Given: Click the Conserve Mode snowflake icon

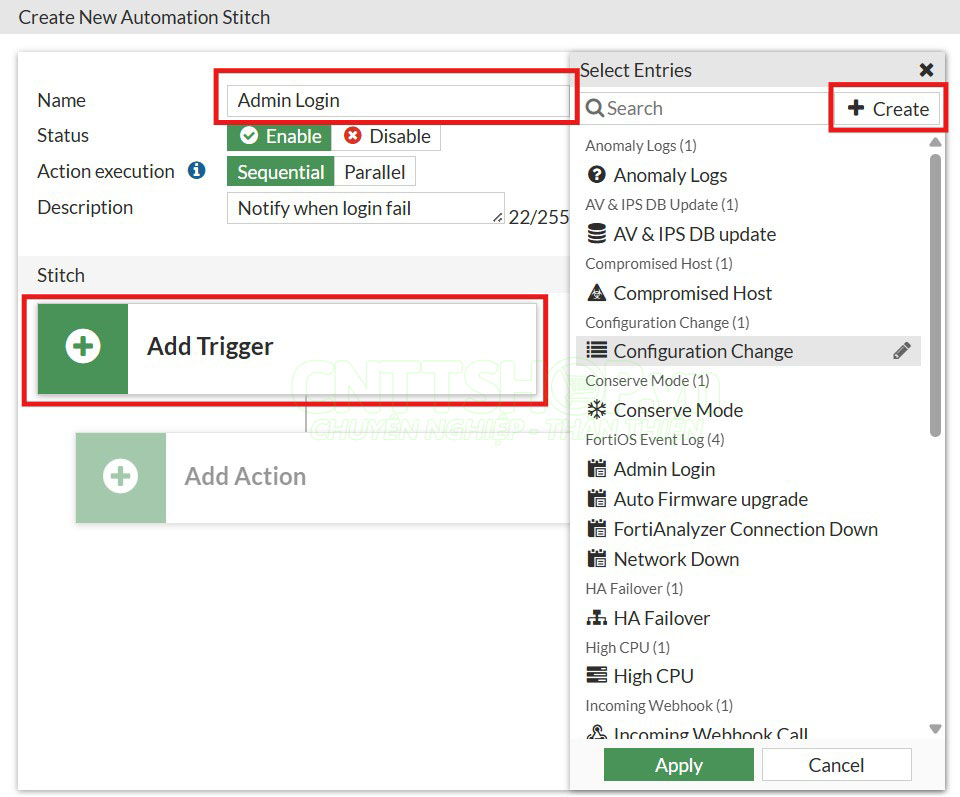Looking at the screenshot, I should click(597, 410).
